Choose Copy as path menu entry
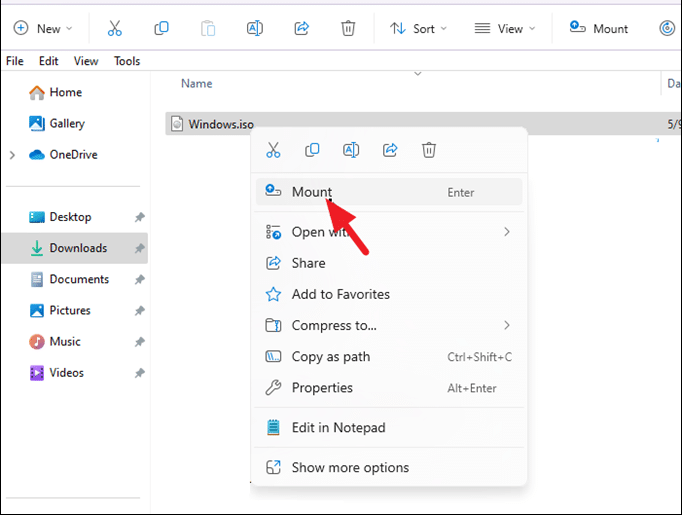The width and height of the screenshot is (682, 515). 330,357
